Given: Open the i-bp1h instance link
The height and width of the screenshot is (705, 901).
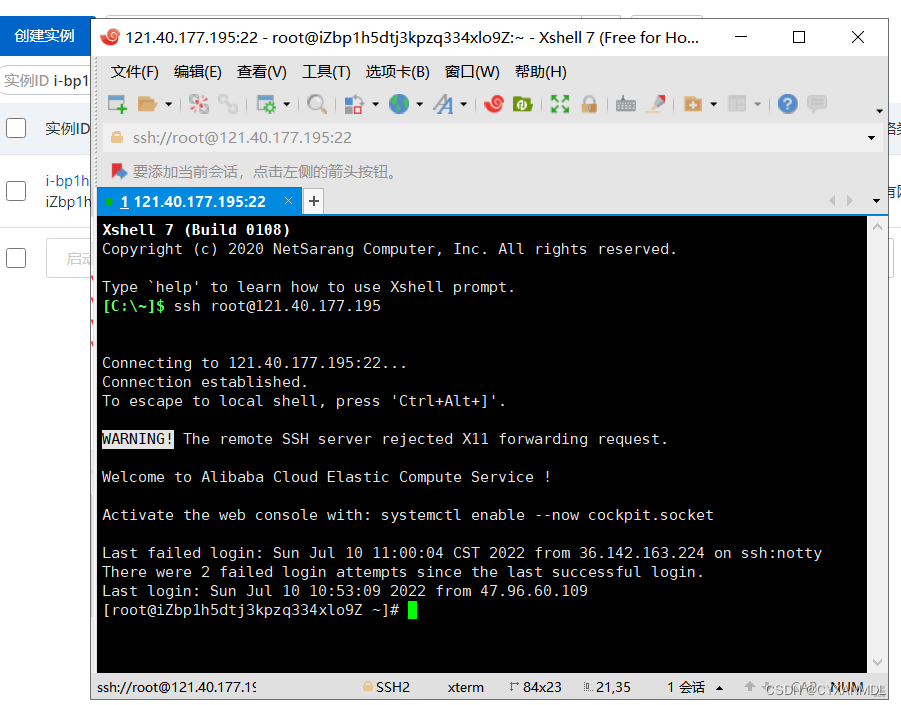Looking at the screenshot, I should 68,180.
